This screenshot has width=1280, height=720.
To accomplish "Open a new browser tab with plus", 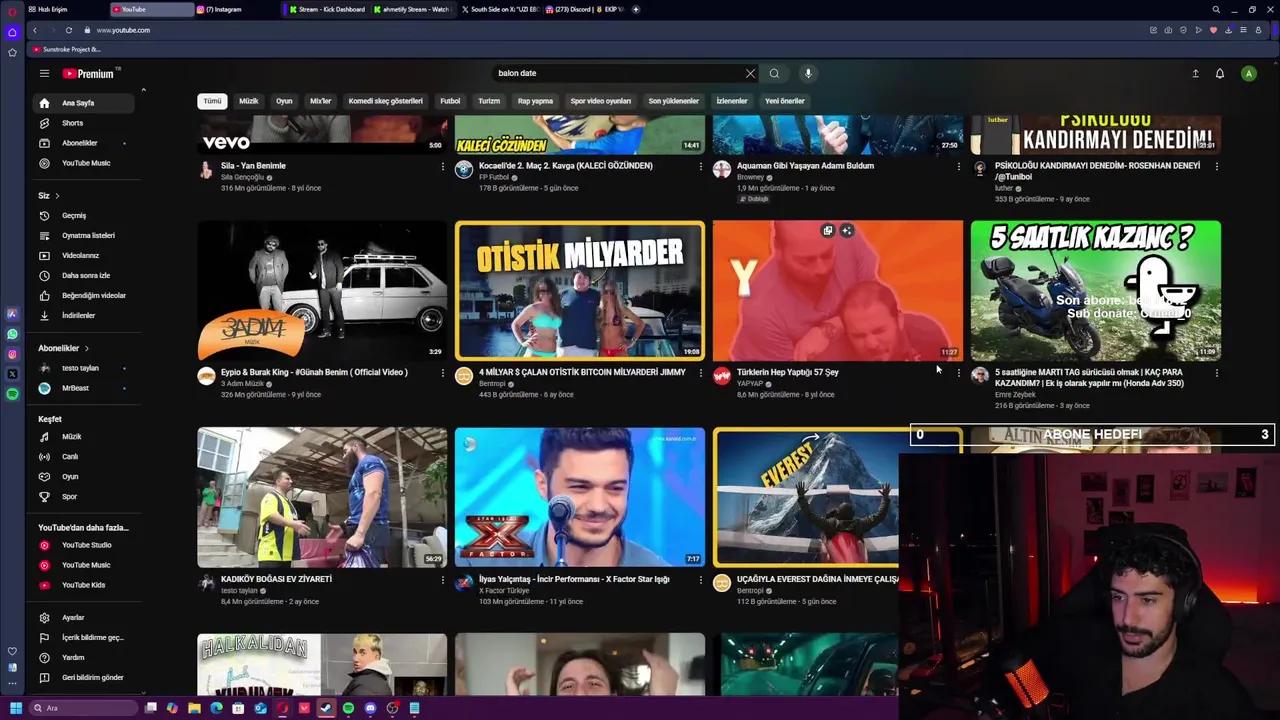I will pyautogui.click(x=635, y=9).
